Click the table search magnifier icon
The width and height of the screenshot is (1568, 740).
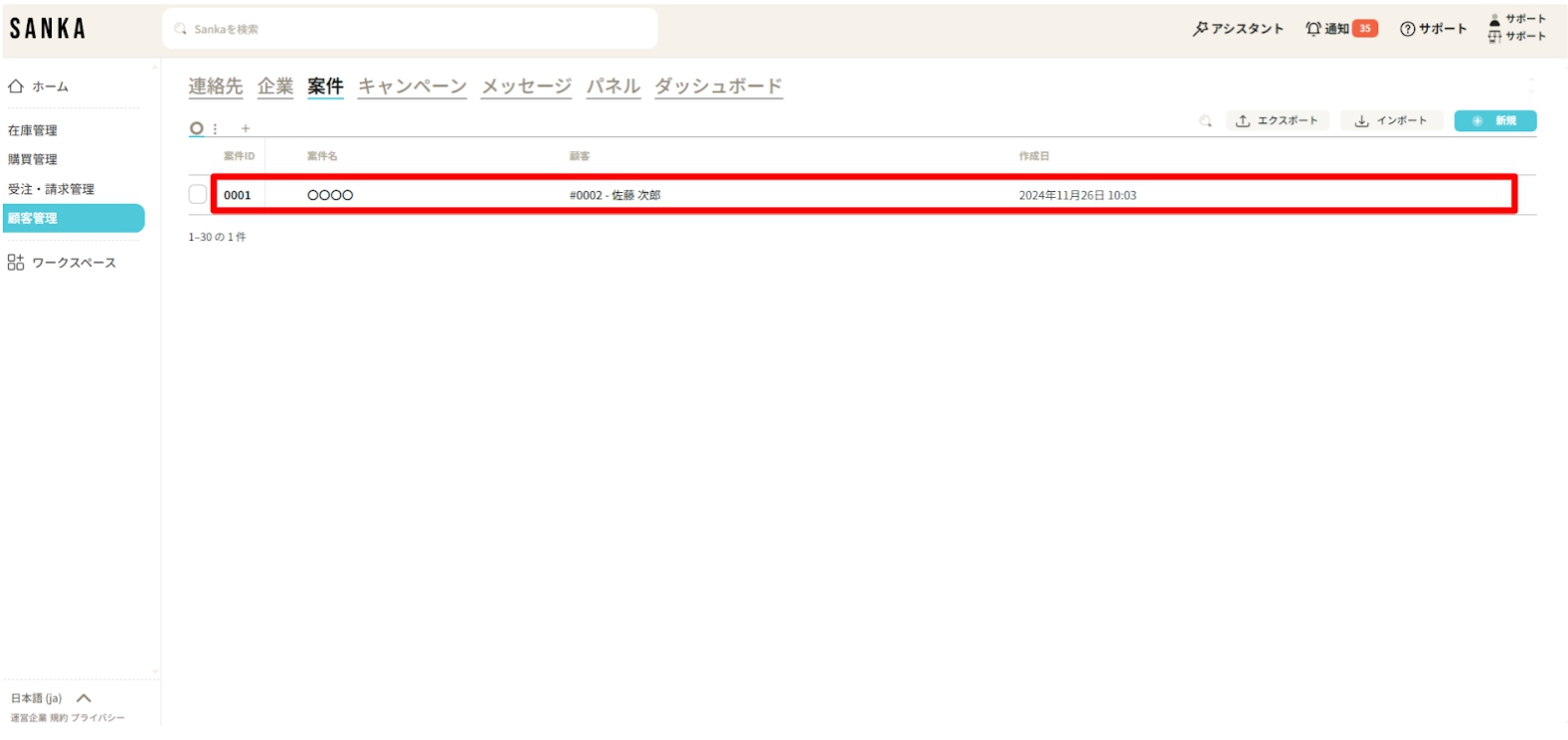tap(1206, 121)
